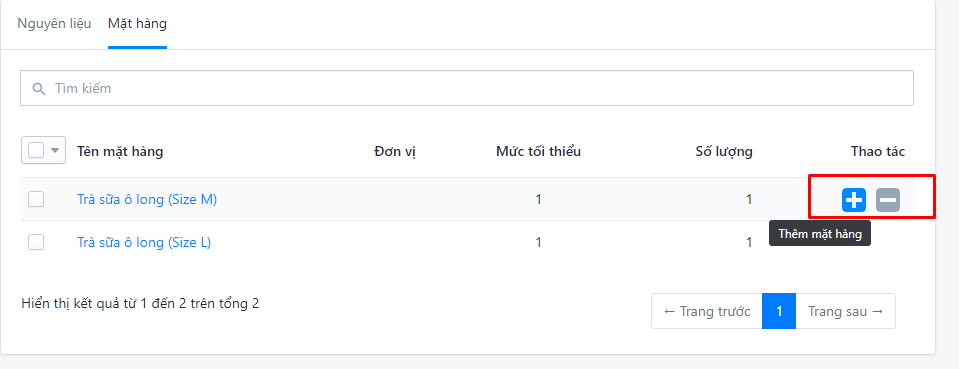Screen dimensions: 959x369
Task: Focus the Tìm kiếm search field
Action: click(x=467, y=88)
